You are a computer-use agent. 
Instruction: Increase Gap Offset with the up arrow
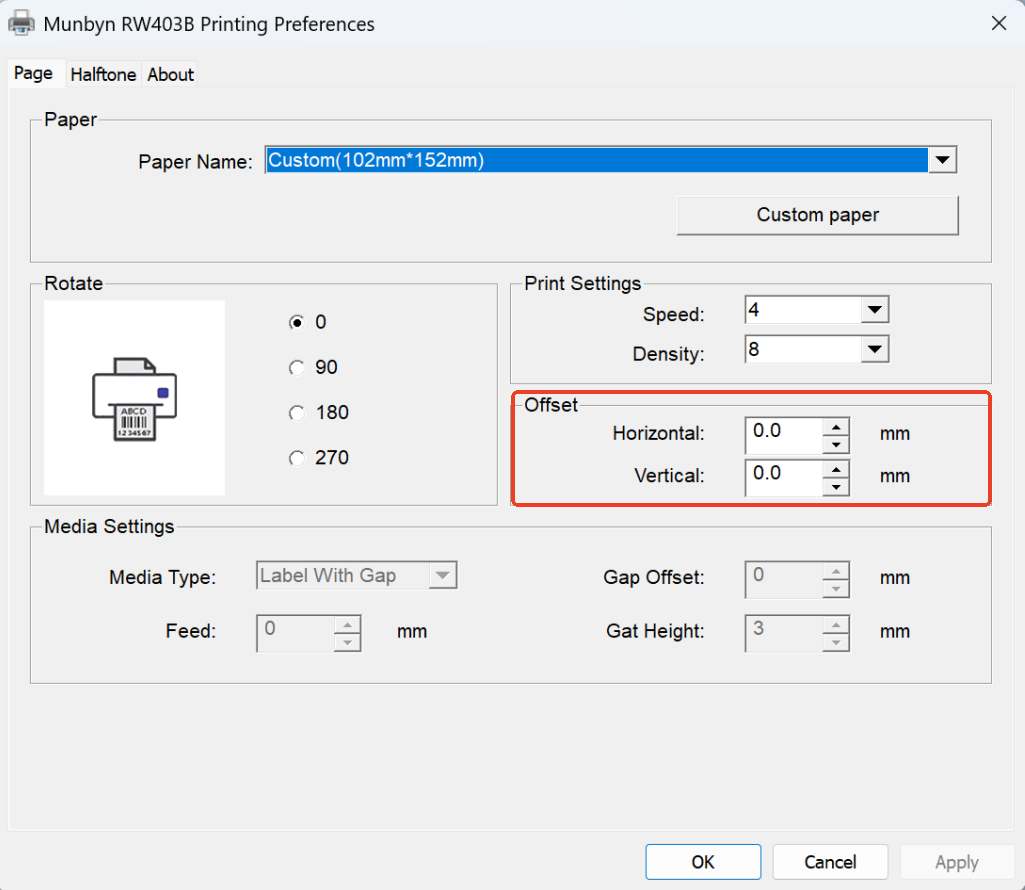coord(836,571)
